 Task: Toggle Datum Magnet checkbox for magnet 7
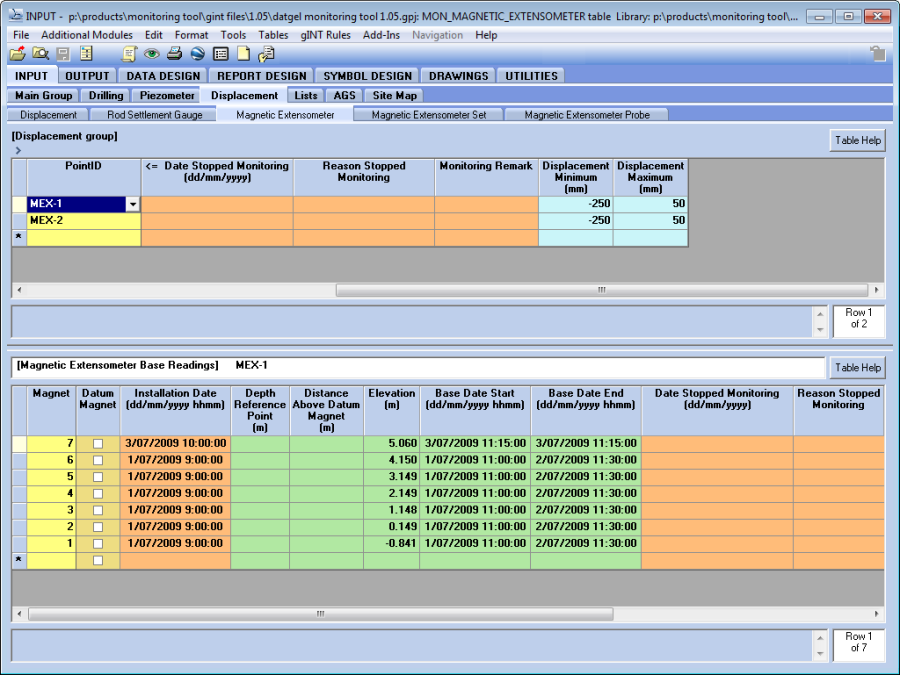[98, 443]
